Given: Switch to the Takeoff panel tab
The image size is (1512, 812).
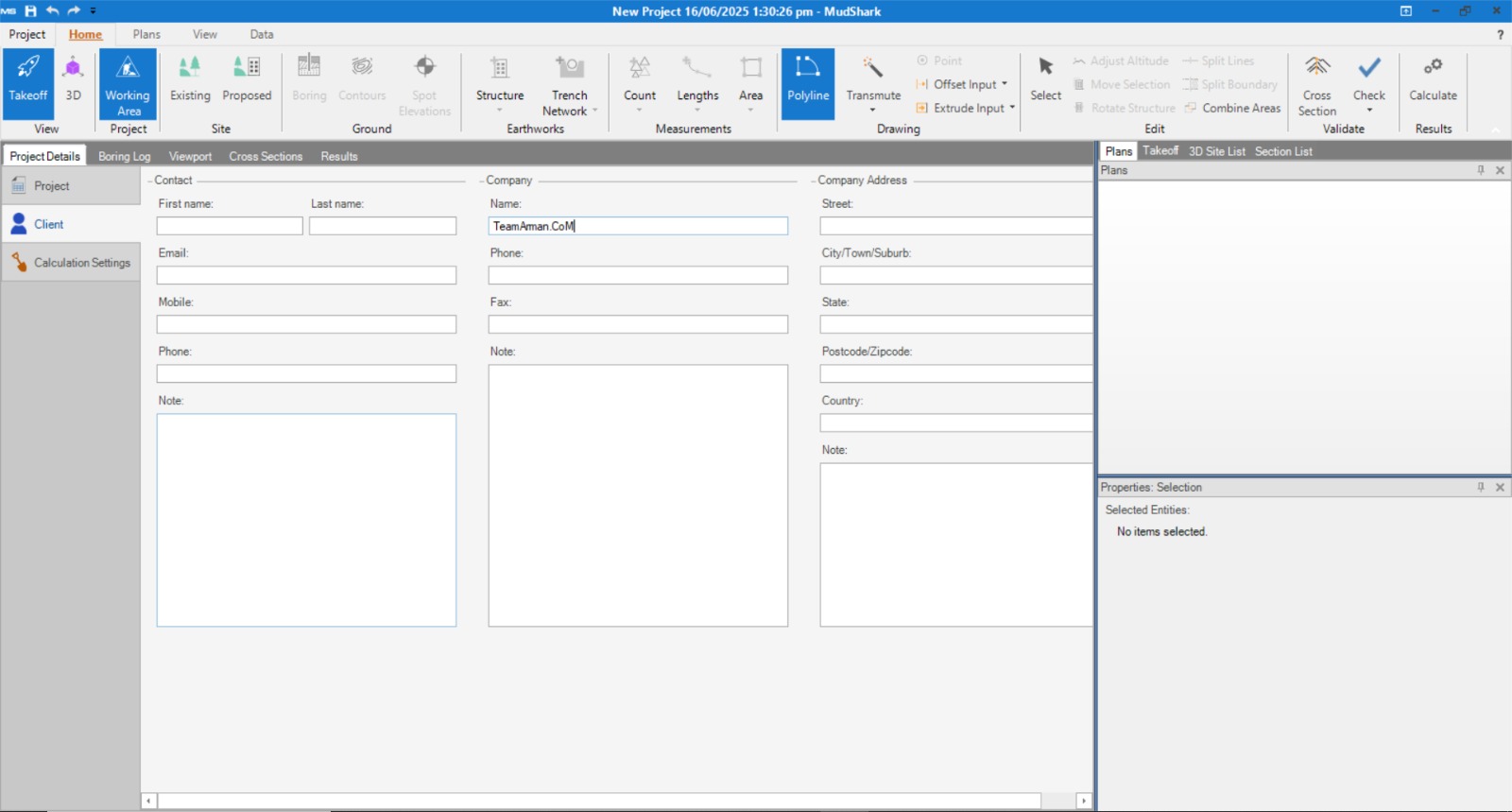Looking at the screenshot, I should 1160,151.
